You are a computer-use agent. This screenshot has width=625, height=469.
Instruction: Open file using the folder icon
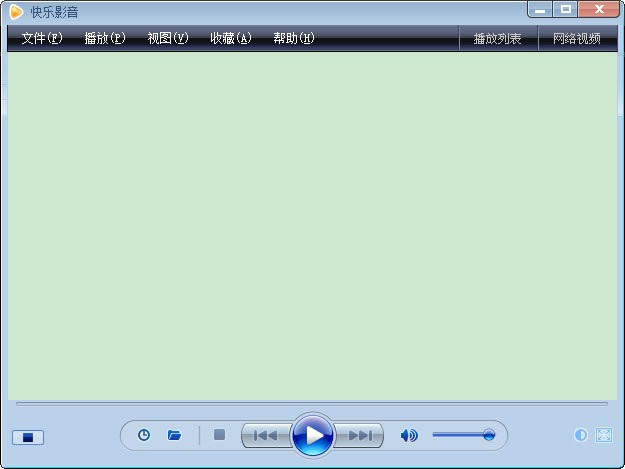(174, 435)
